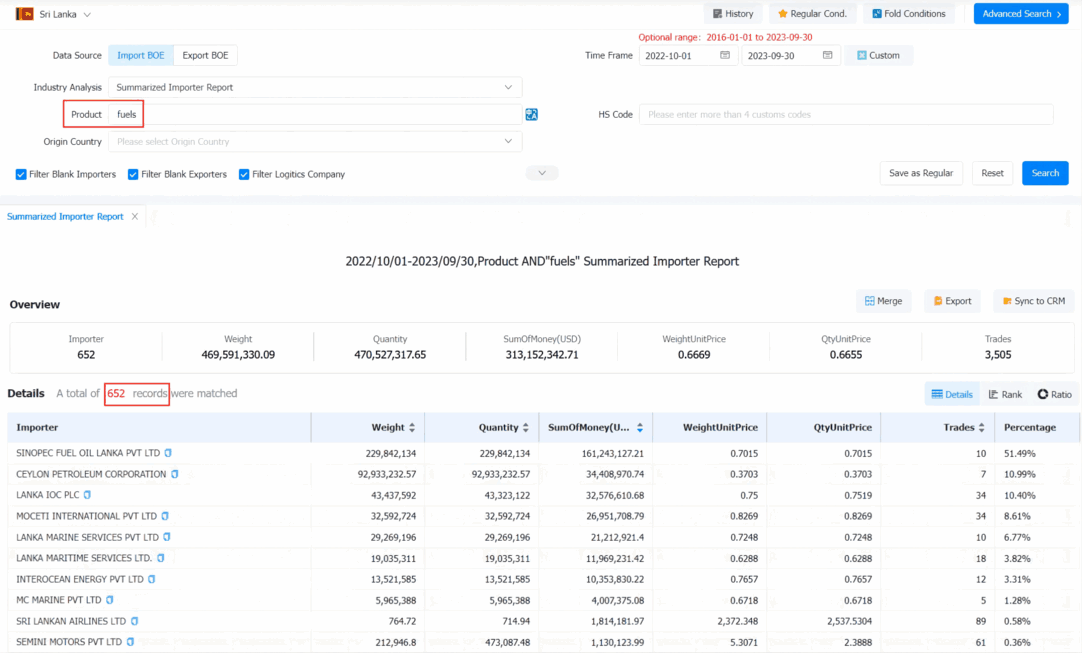The height and width of the screenshot is (653, 1082).
Task: Open calendar icon for start date 2022-10-01
Action: pyautogui.click(x=725, y=55)
